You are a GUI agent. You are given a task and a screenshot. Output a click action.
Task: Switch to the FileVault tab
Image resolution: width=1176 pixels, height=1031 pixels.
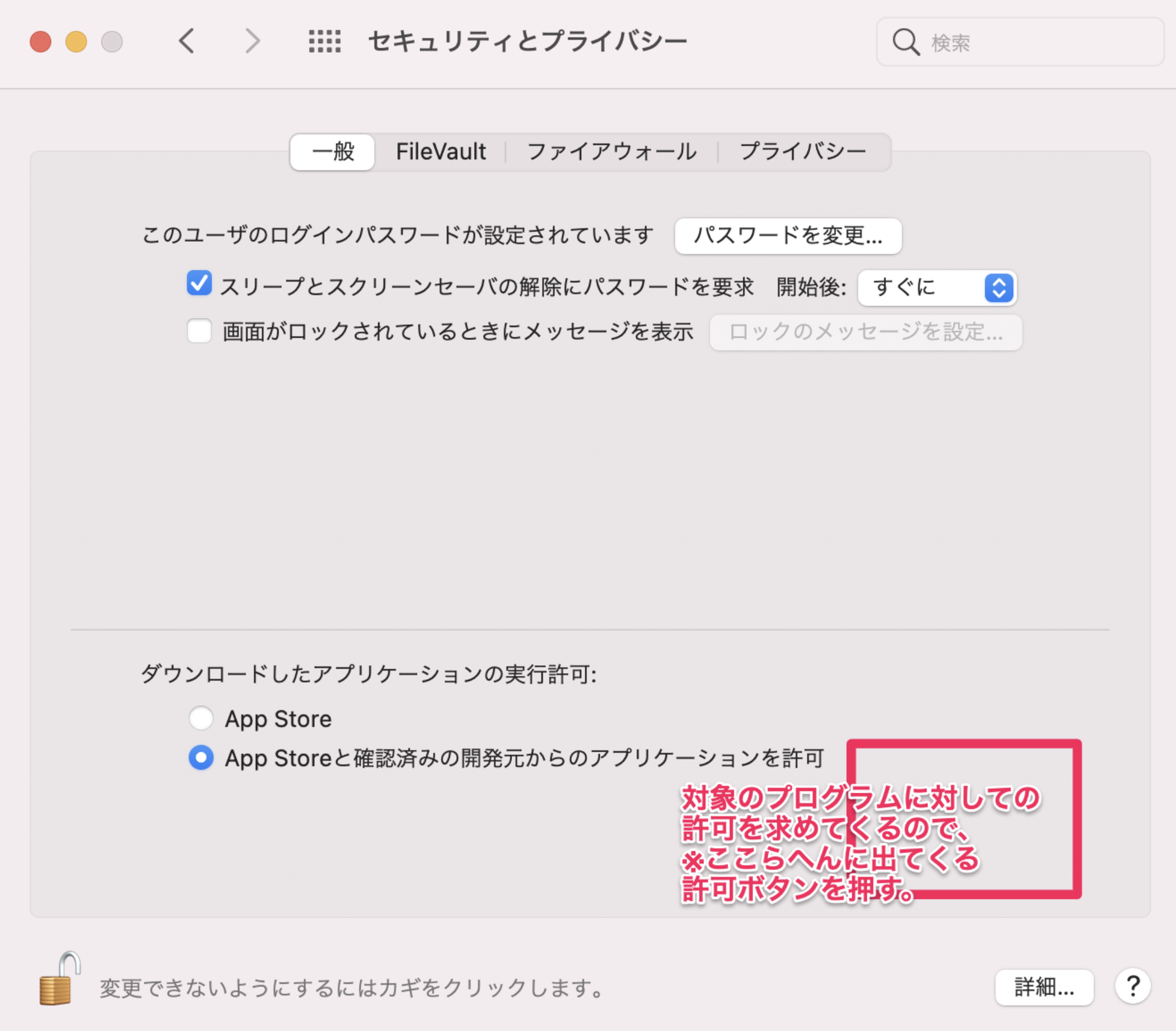(440, 152)
